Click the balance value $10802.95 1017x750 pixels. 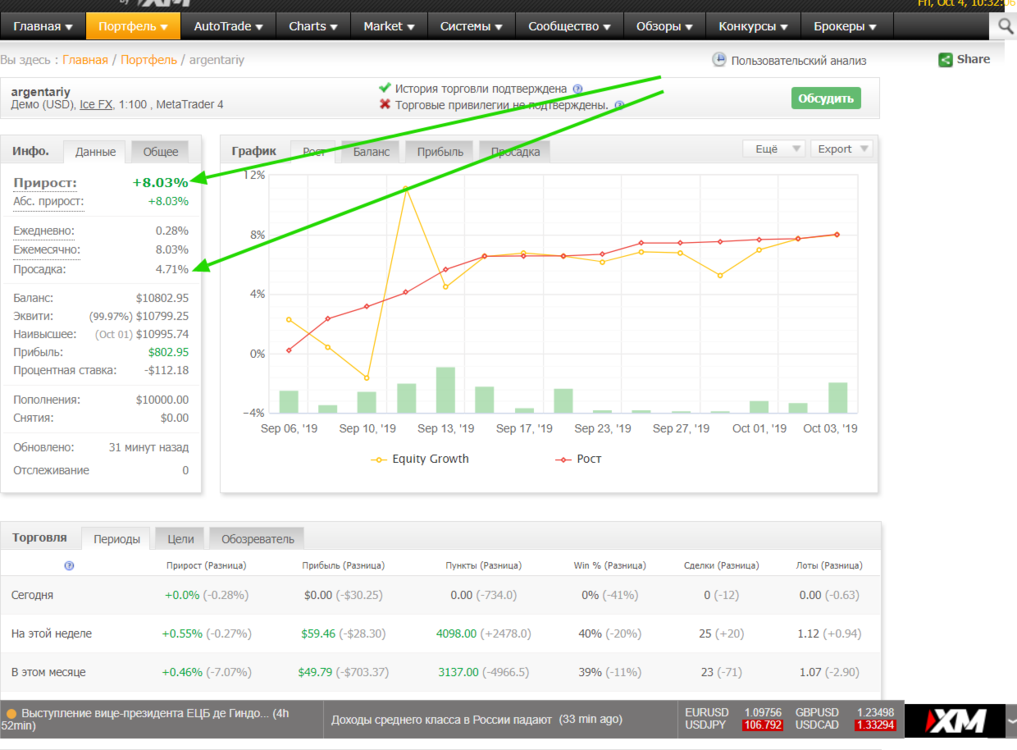coord(162,298)
